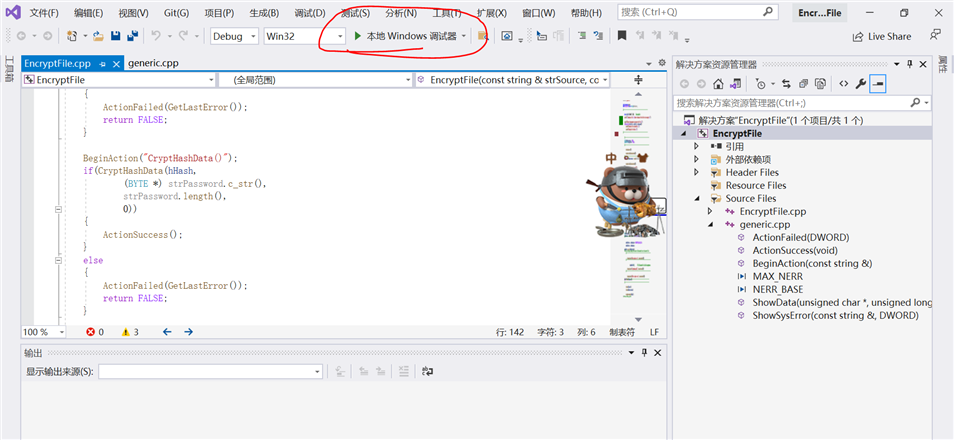Viewport: 954px width, 440px height.
Task: Click the Visual Studio logo icon
Action: [x=13, y=12]
